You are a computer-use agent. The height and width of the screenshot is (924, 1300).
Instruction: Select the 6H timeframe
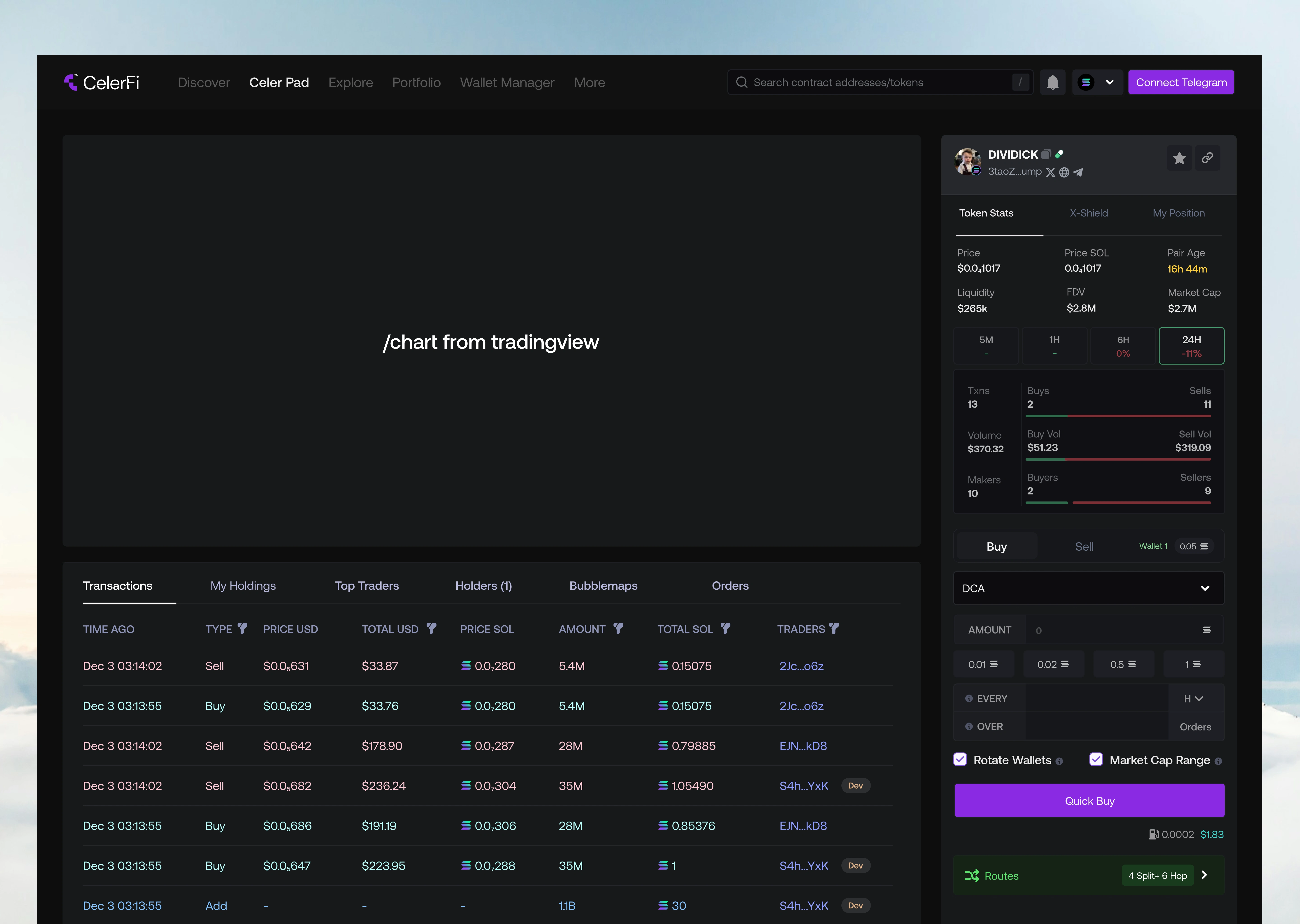1123,346
